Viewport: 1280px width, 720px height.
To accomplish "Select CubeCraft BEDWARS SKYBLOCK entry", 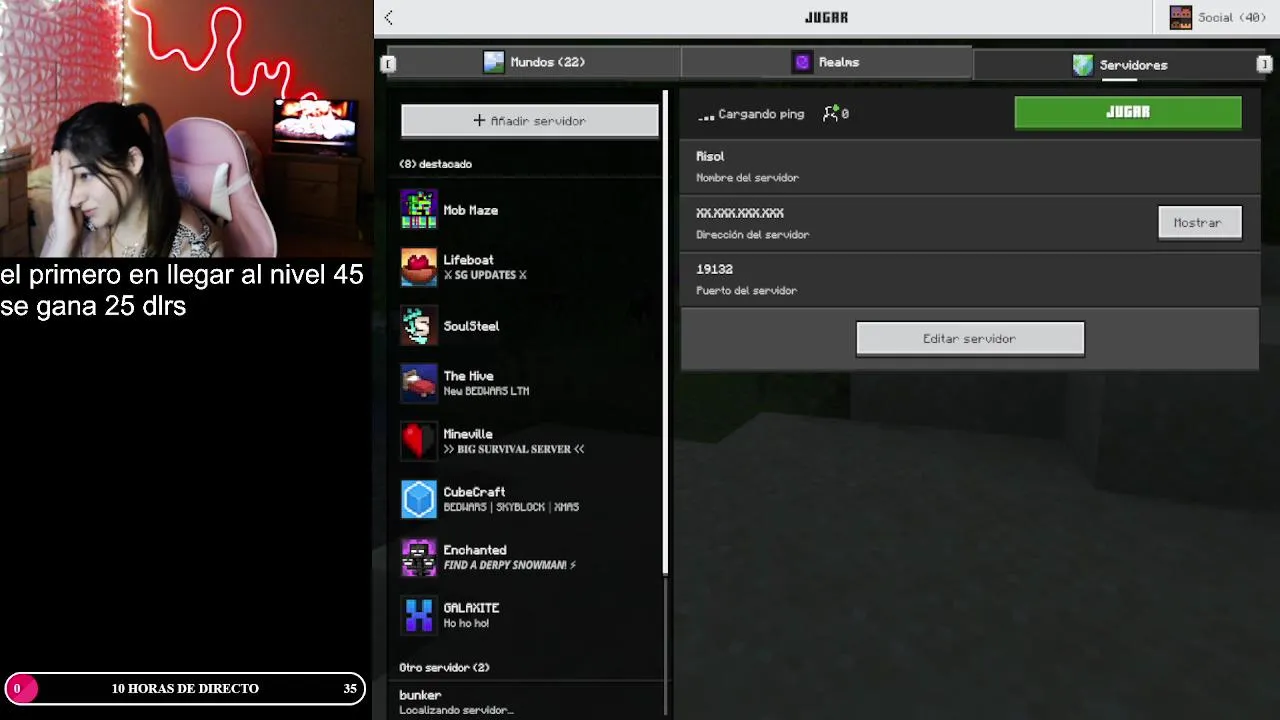I will 530,499.
